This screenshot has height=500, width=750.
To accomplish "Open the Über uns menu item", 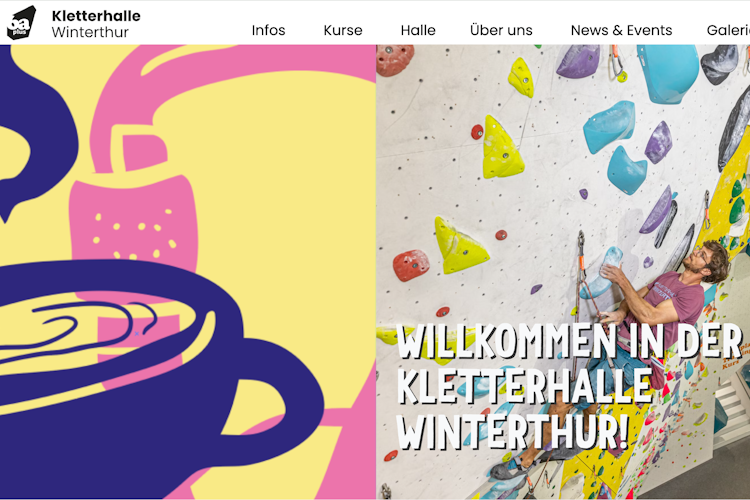I will [x=501, y=30].
